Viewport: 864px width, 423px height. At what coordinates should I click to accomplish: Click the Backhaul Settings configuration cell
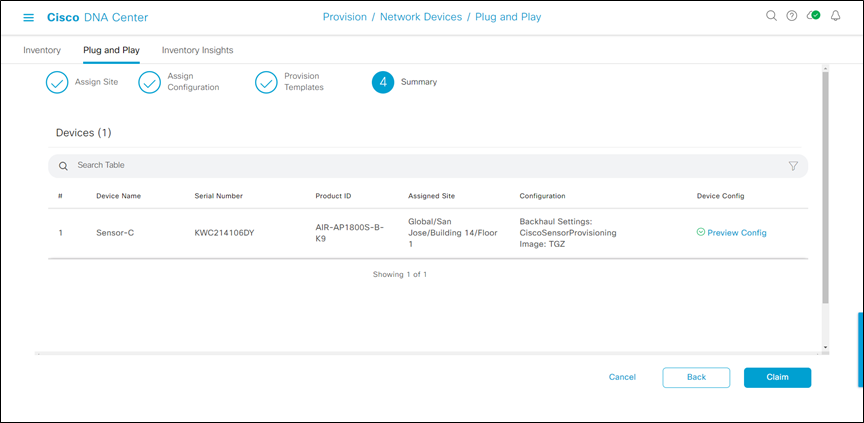pos(568,232)
